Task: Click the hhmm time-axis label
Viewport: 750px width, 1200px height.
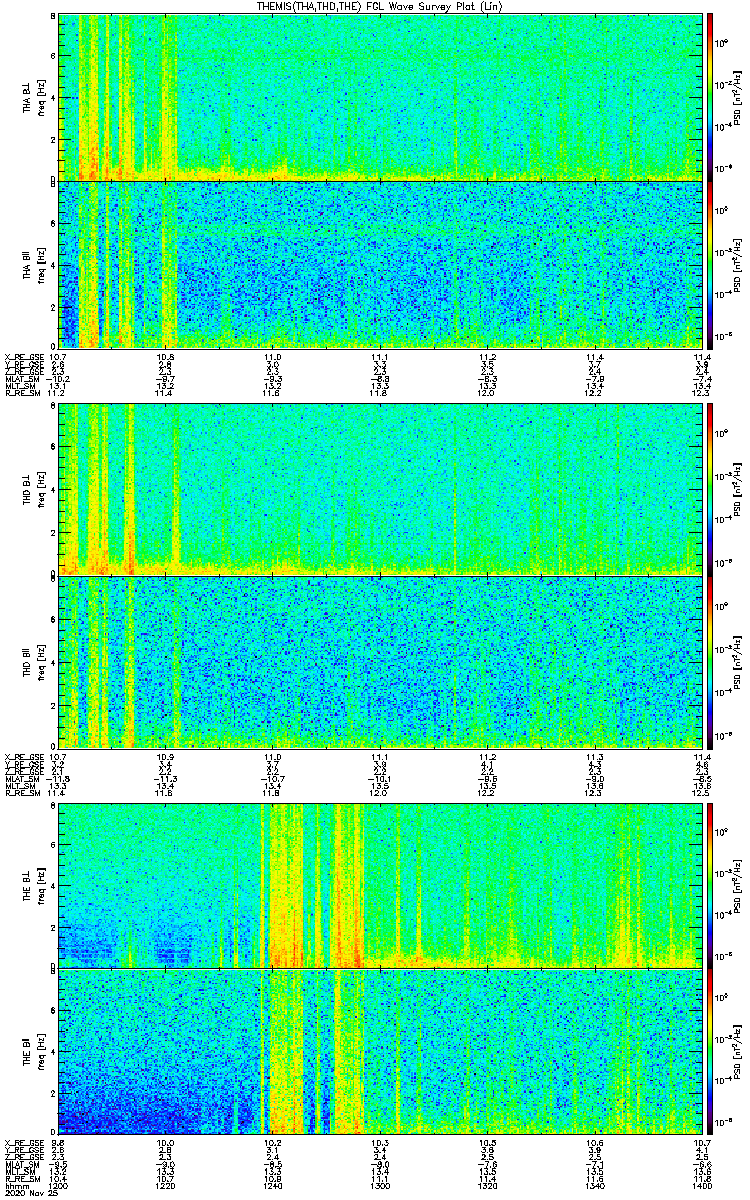Action: 15,1185
